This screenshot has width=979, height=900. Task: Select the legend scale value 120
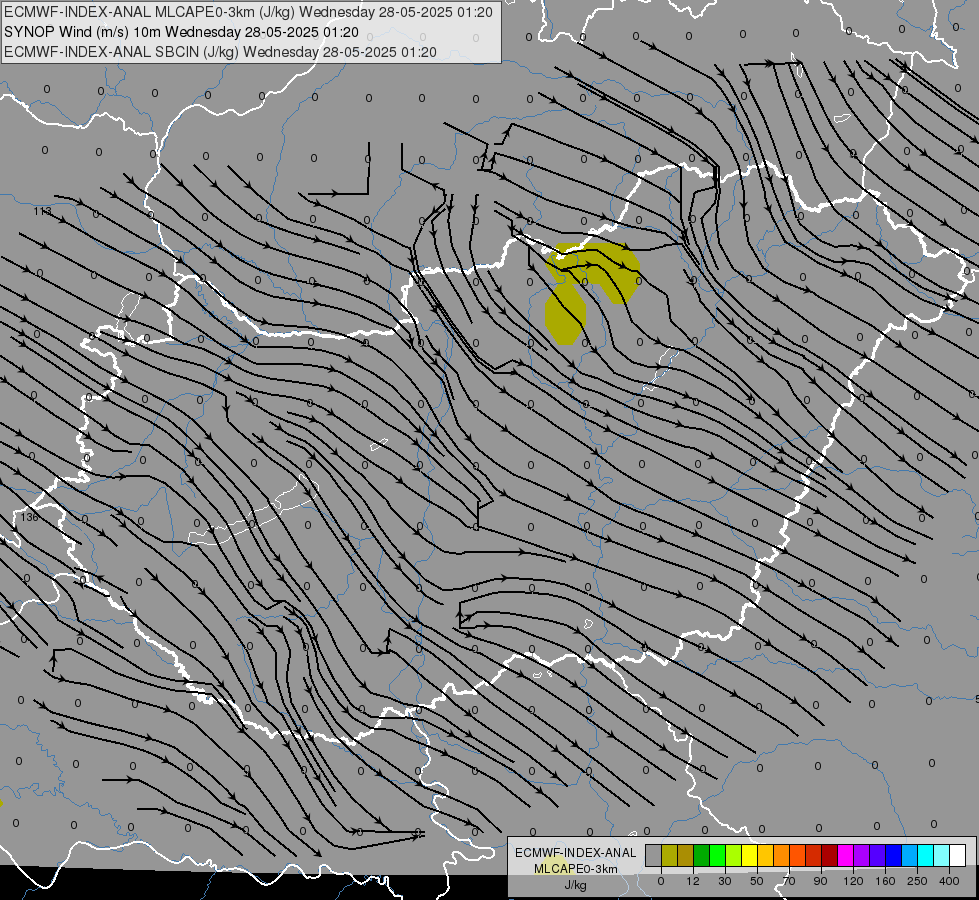pos(853,881)
